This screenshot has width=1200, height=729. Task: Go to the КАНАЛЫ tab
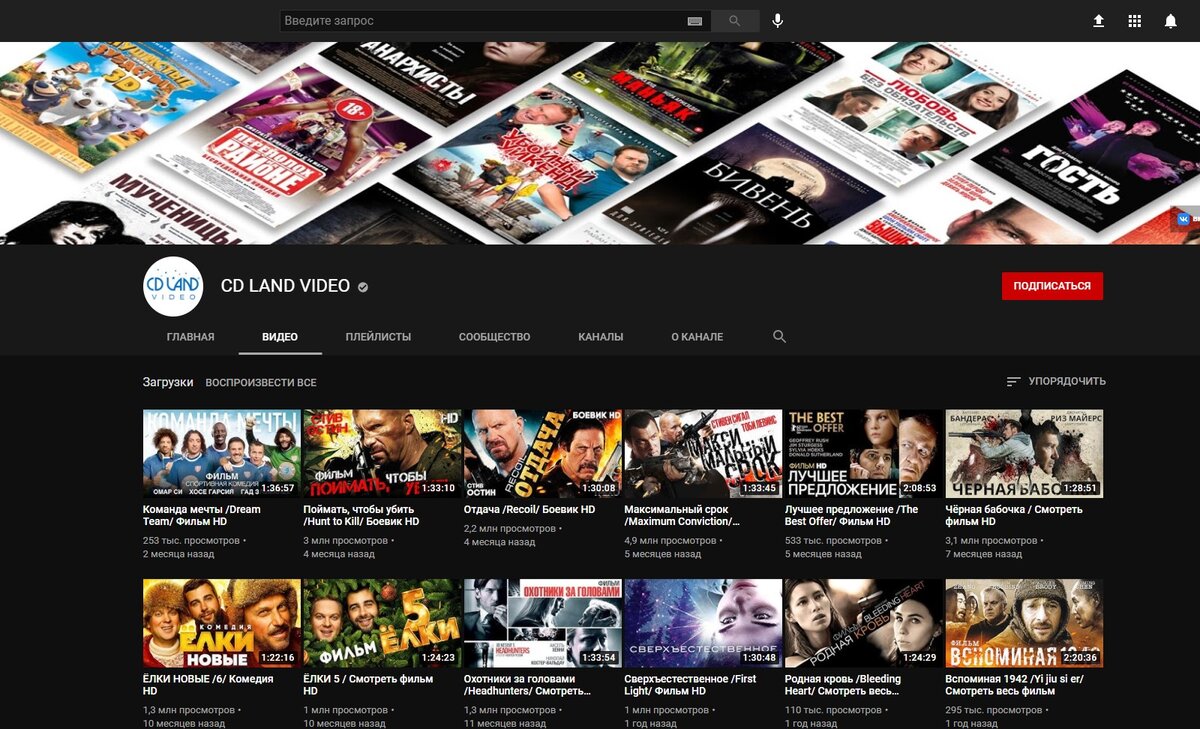click(x=601, y=337)
